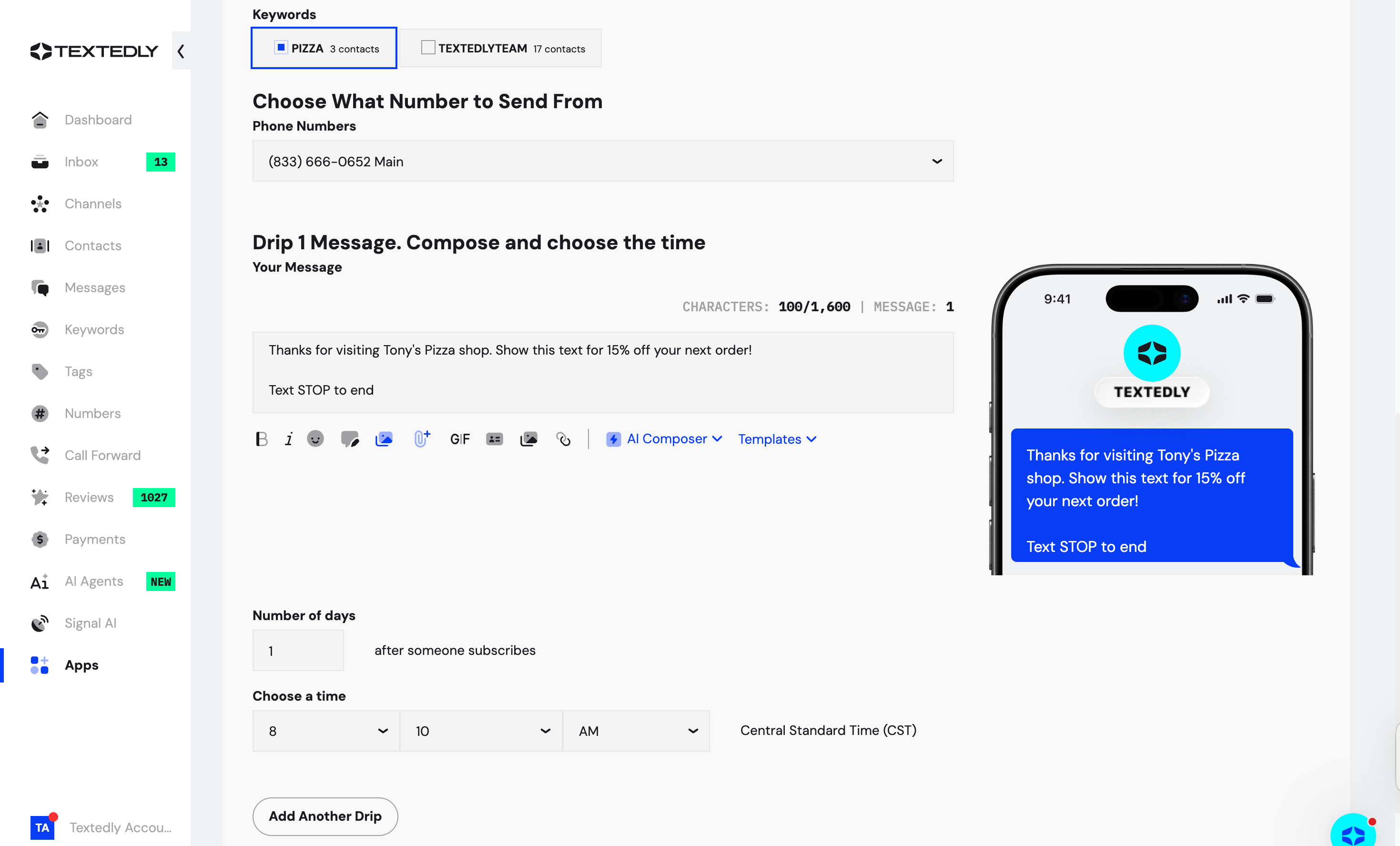This screenshot has width=1400, height=846.
Task: Open the emoji picker
Action: 315,438
